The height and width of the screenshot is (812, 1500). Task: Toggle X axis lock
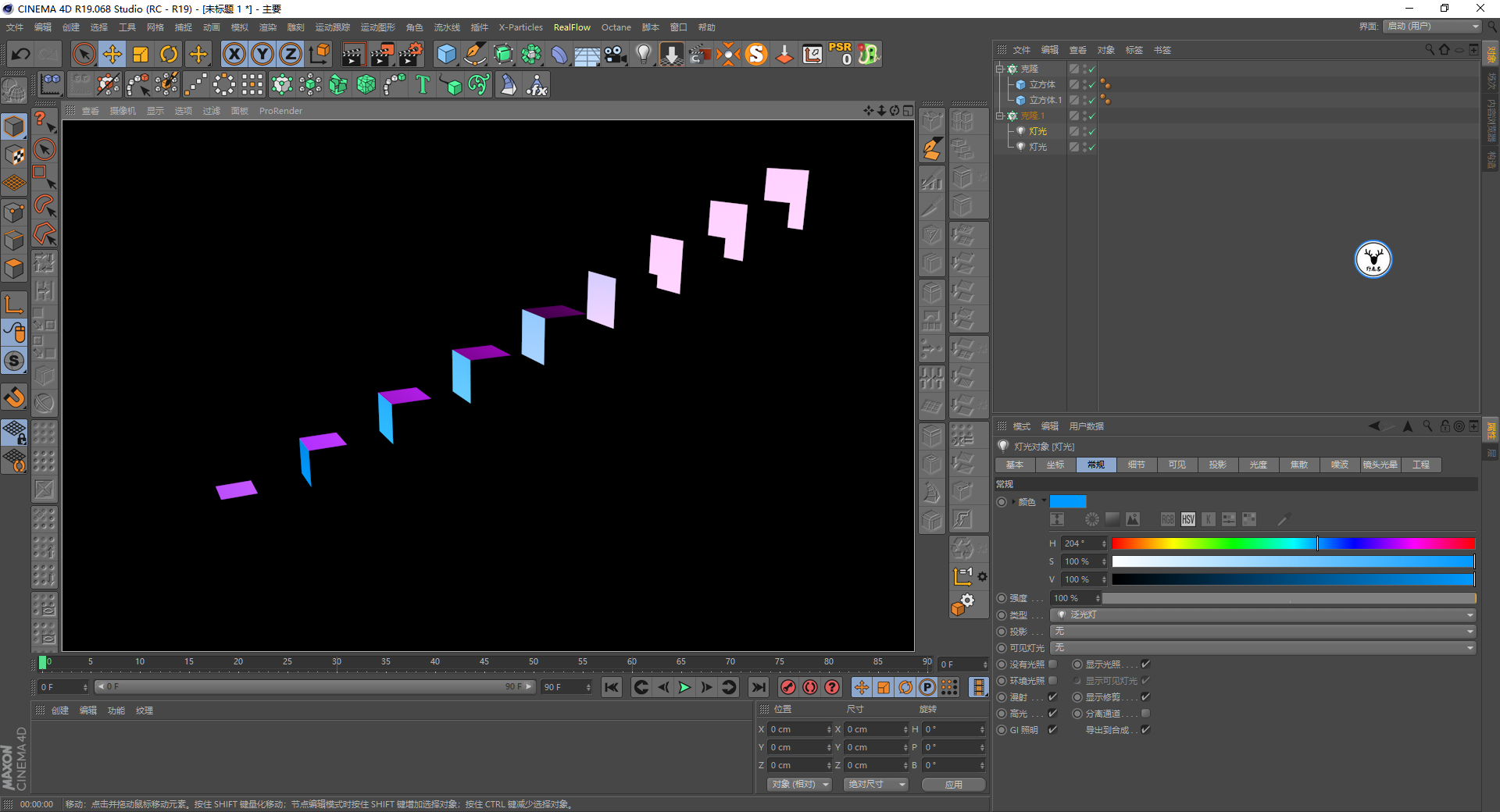click(x=234, y=54)
